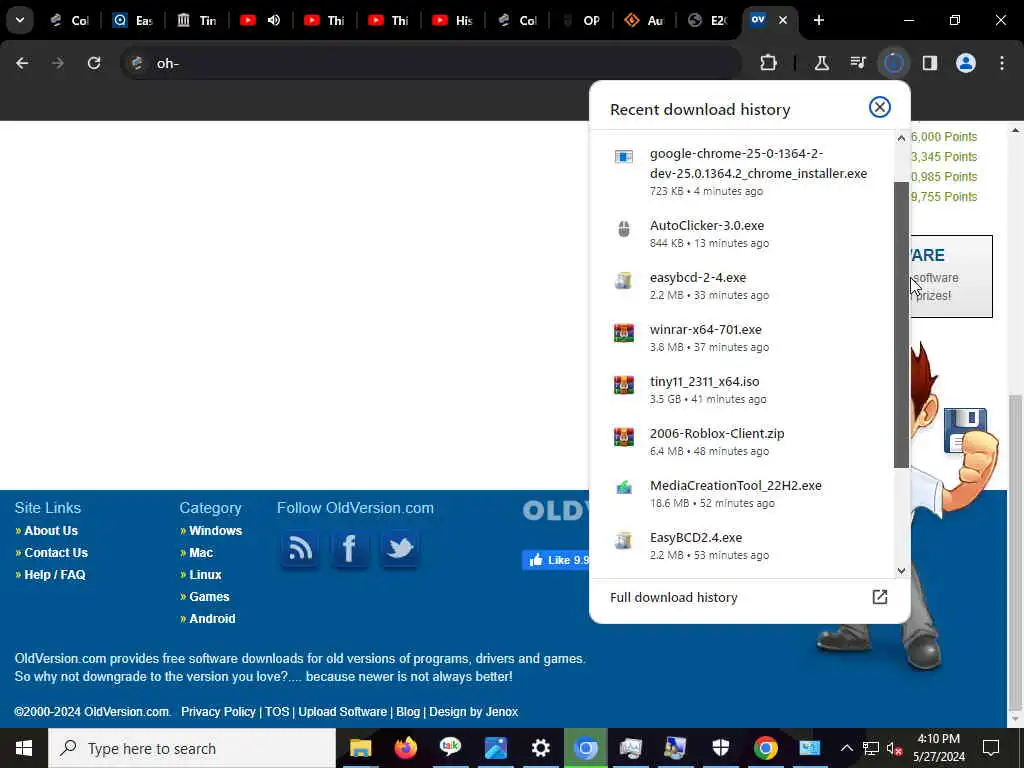Go forward to the next page
Image resolution: width=1024 pixels, height=768 pixels.
(x=57, y=63)
